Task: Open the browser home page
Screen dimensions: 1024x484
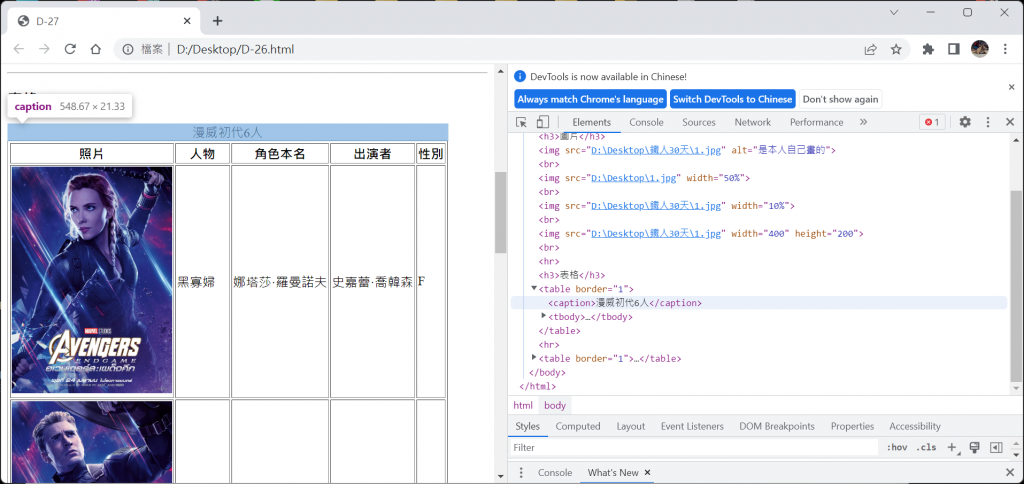Action: pos(95,49)
